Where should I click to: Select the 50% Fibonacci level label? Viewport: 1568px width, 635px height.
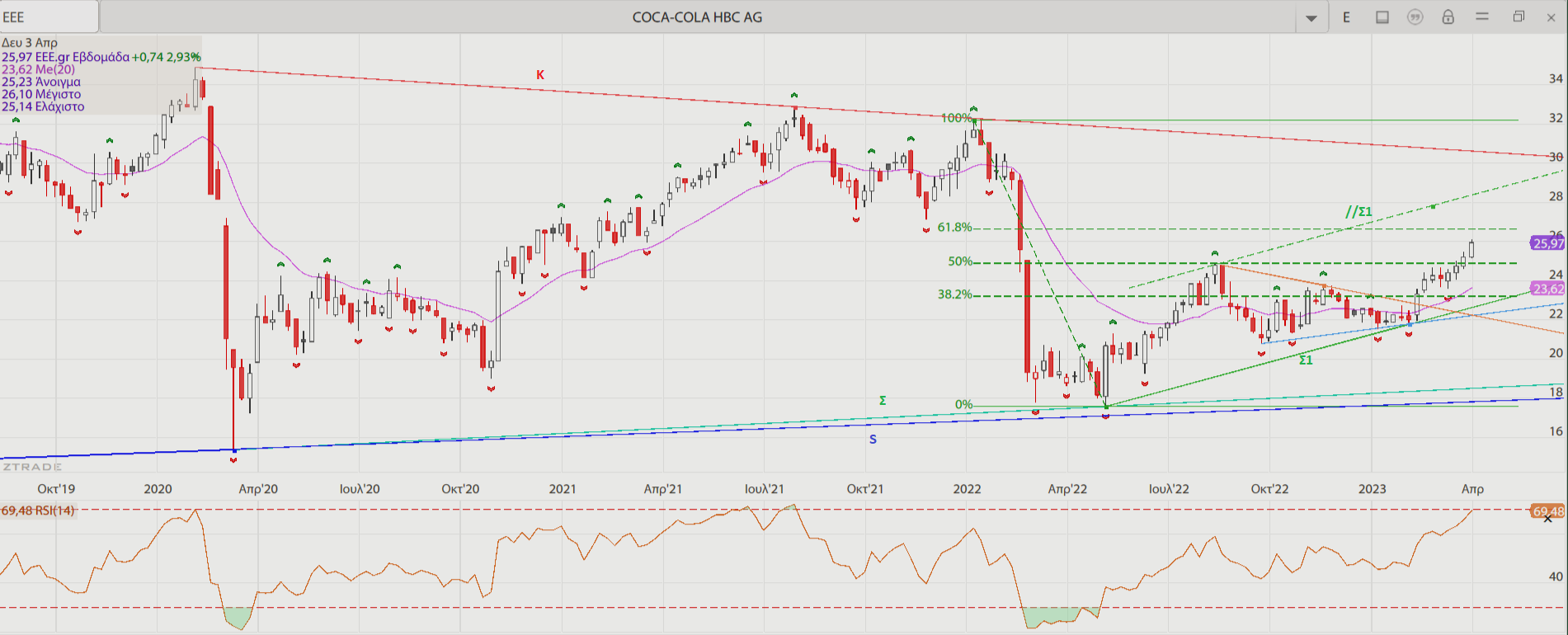coord(960,261)
